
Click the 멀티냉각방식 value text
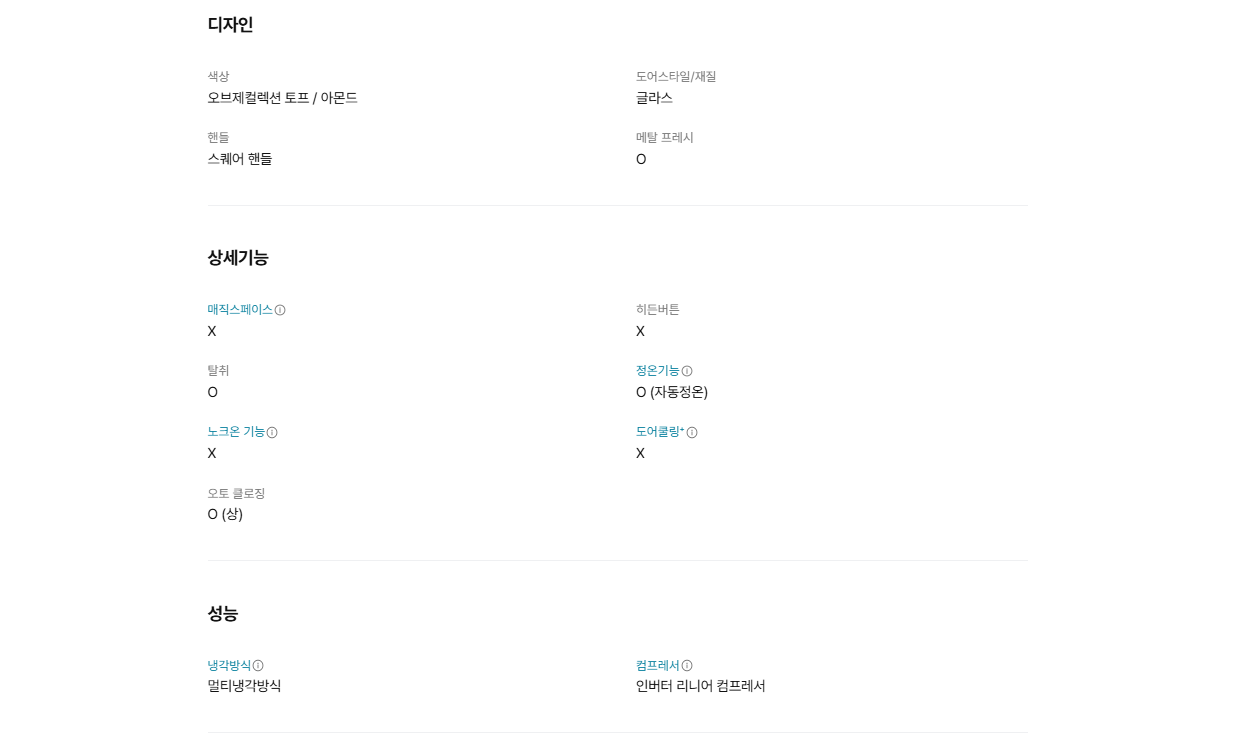coord(245,686)
